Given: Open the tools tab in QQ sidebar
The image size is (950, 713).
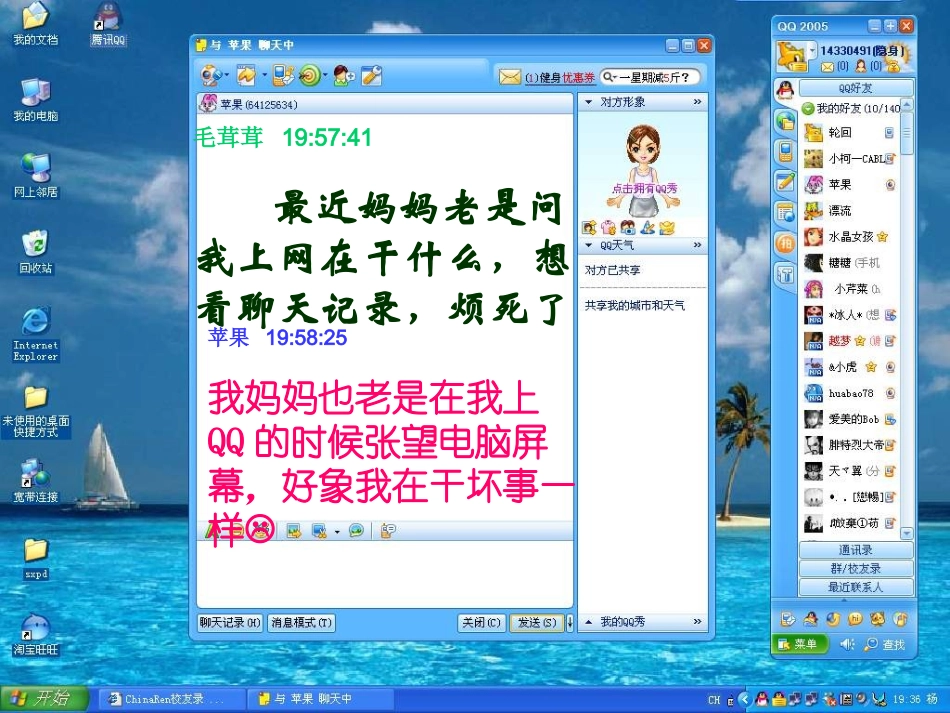Looking at the screenshot, I should point(785,275).
